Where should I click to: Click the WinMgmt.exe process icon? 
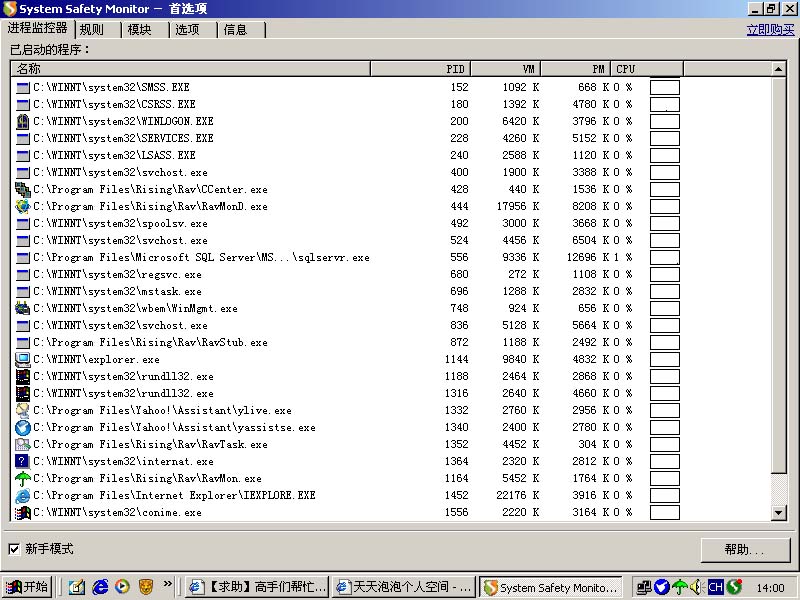click(22, 308)
